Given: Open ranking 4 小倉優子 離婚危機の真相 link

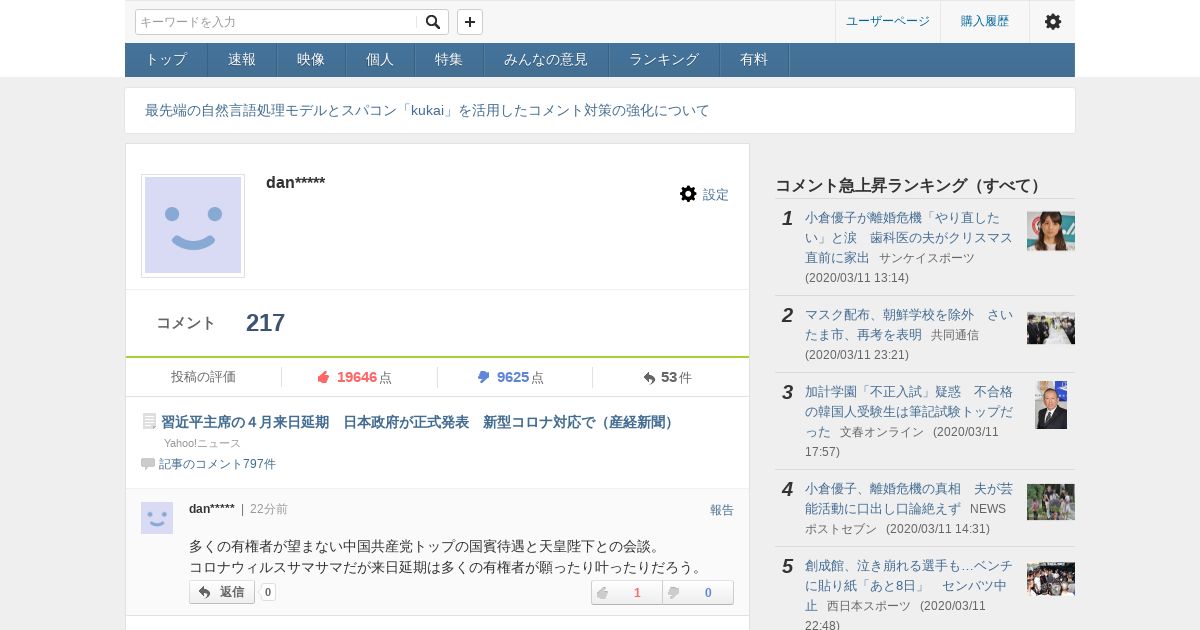Looking at the screenshot, I should [908, 498].
